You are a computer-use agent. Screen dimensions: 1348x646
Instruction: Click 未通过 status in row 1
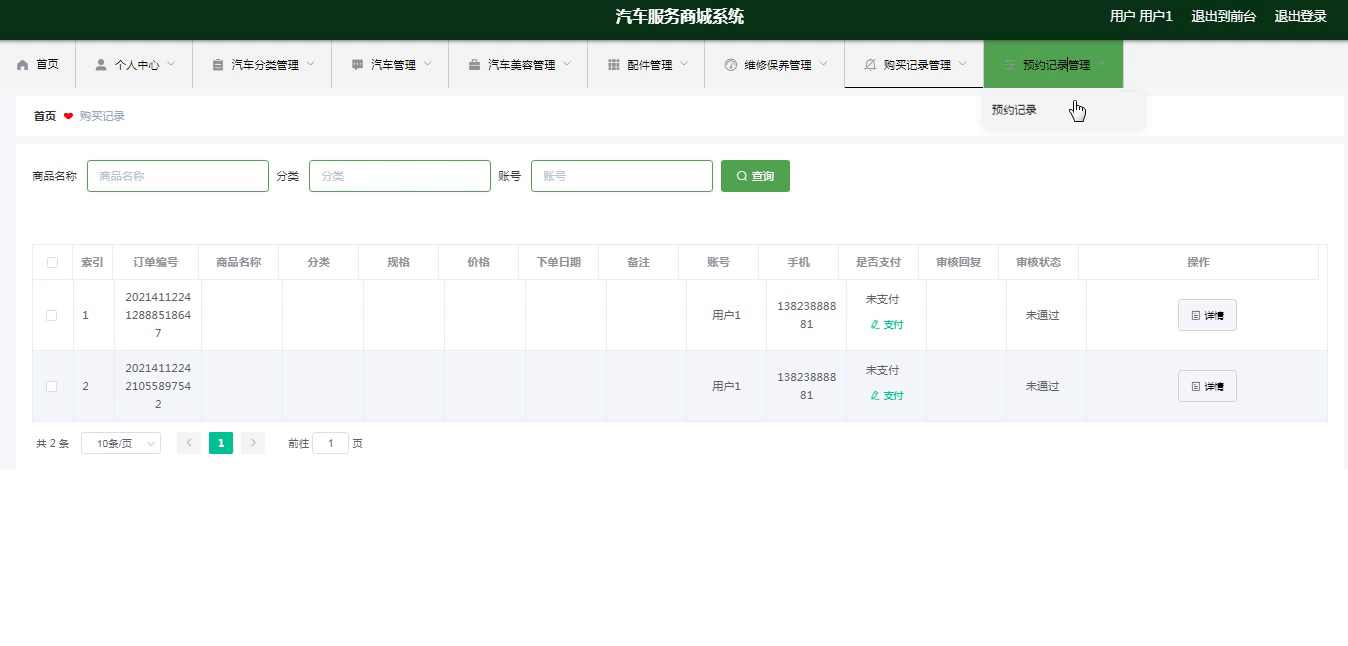pos(1042,316)
